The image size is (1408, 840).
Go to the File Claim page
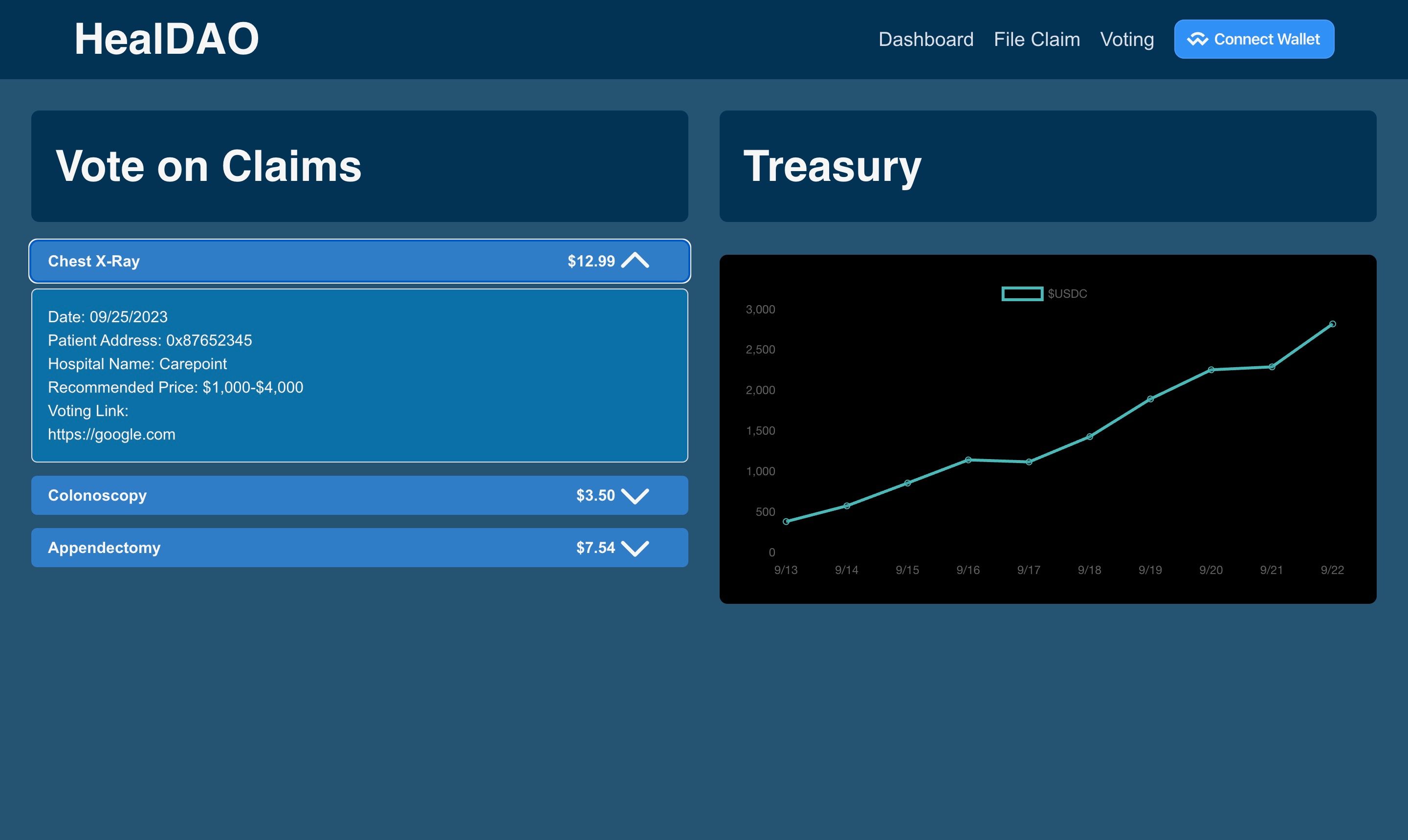point(1037,39)
